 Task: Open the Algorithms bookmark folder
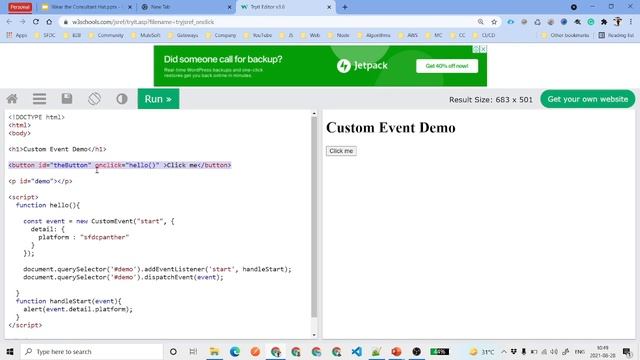click(x=373, y=36)
